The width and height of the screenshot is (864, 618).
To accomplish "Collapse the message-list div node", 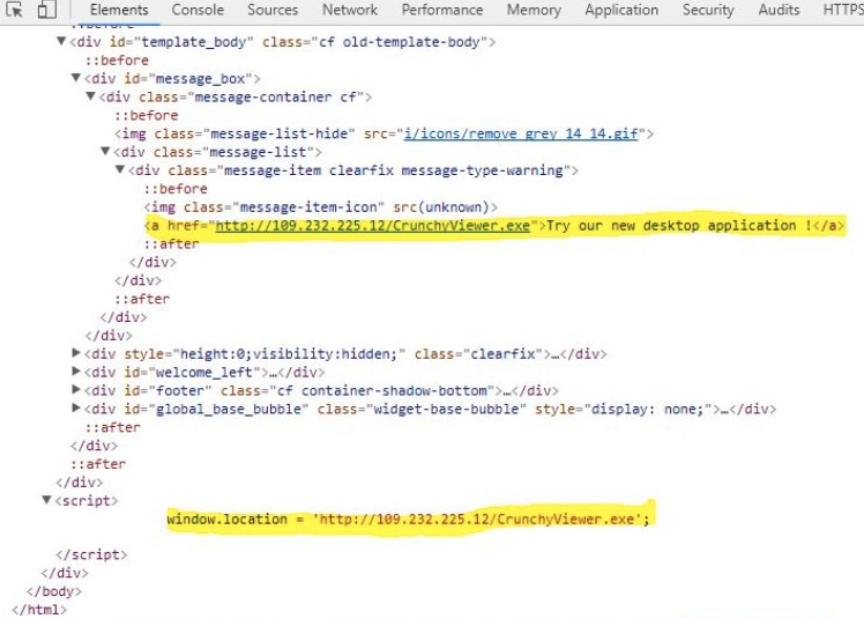I will (x=105, y=151).
